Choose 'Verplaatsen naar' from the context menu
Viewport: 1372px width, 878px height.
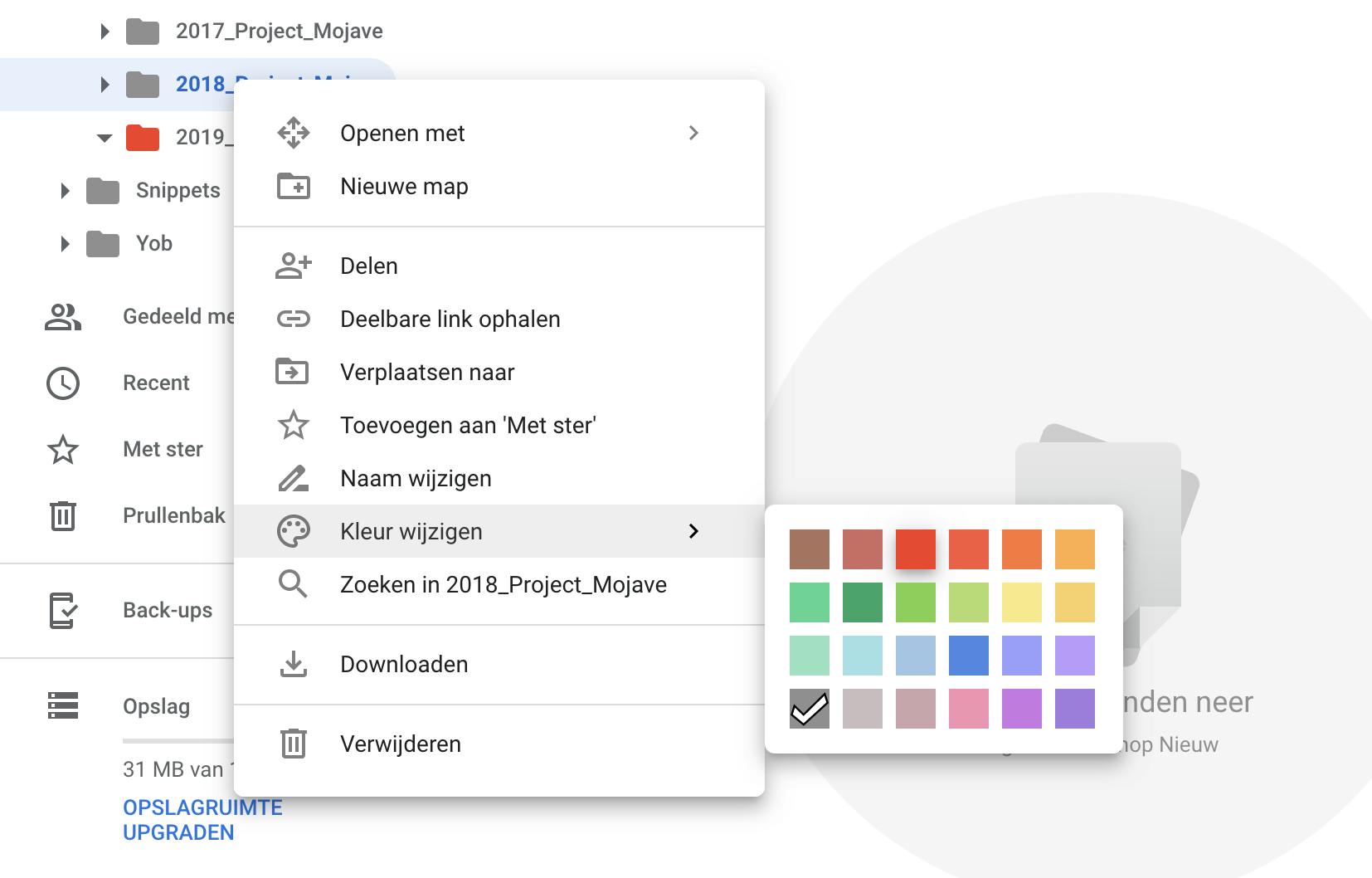[x=427, y=373]
